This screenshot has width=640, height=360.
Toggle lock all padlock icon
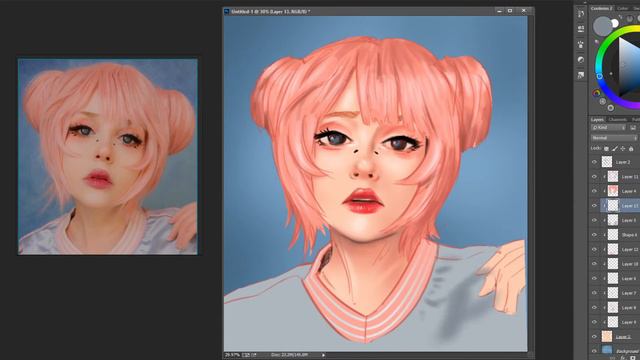[631, 149]
